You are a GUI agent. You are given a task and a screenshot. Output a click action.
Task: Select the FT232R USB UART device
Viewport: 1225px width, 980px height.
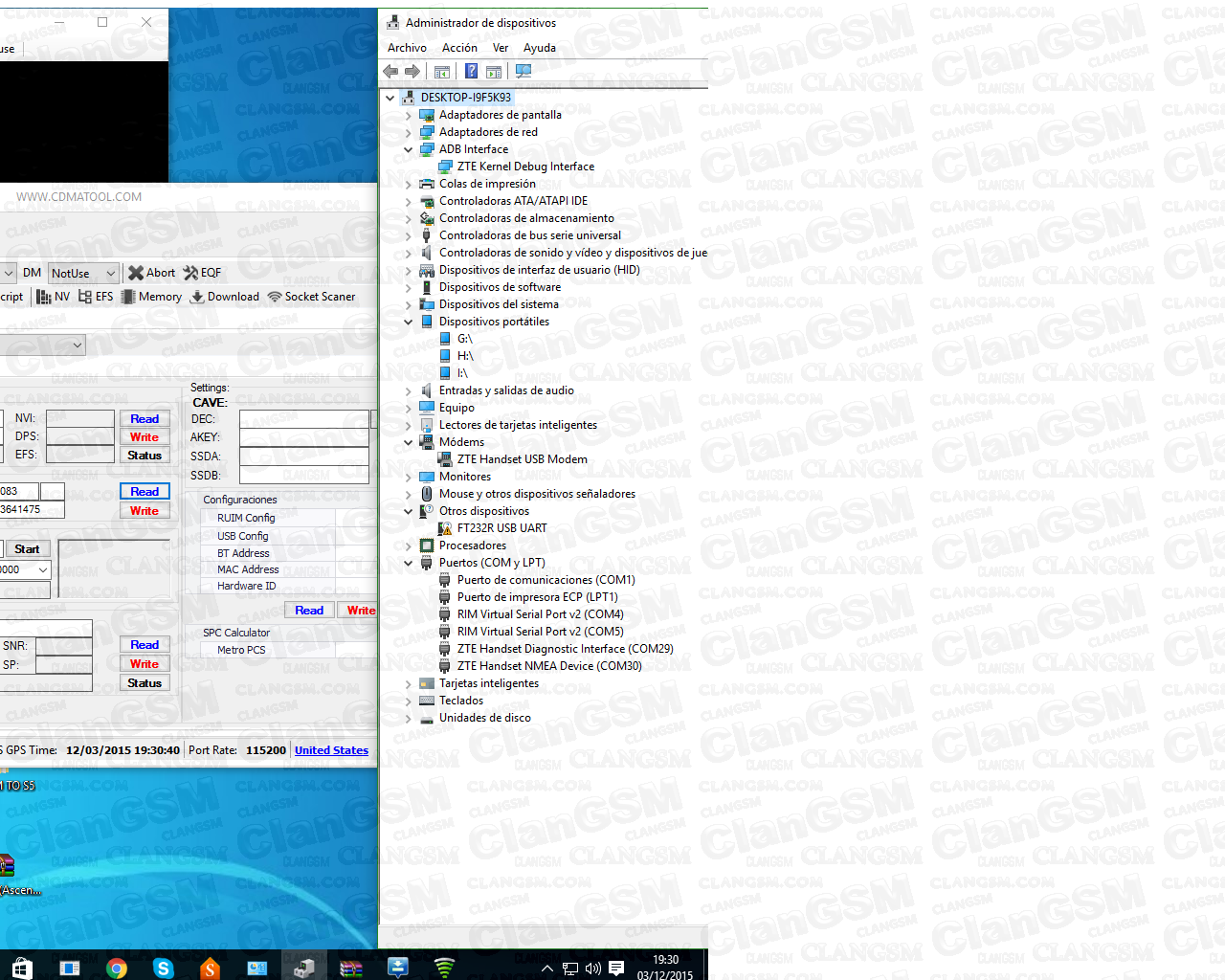pyautogui.click(x=501, y=528)
